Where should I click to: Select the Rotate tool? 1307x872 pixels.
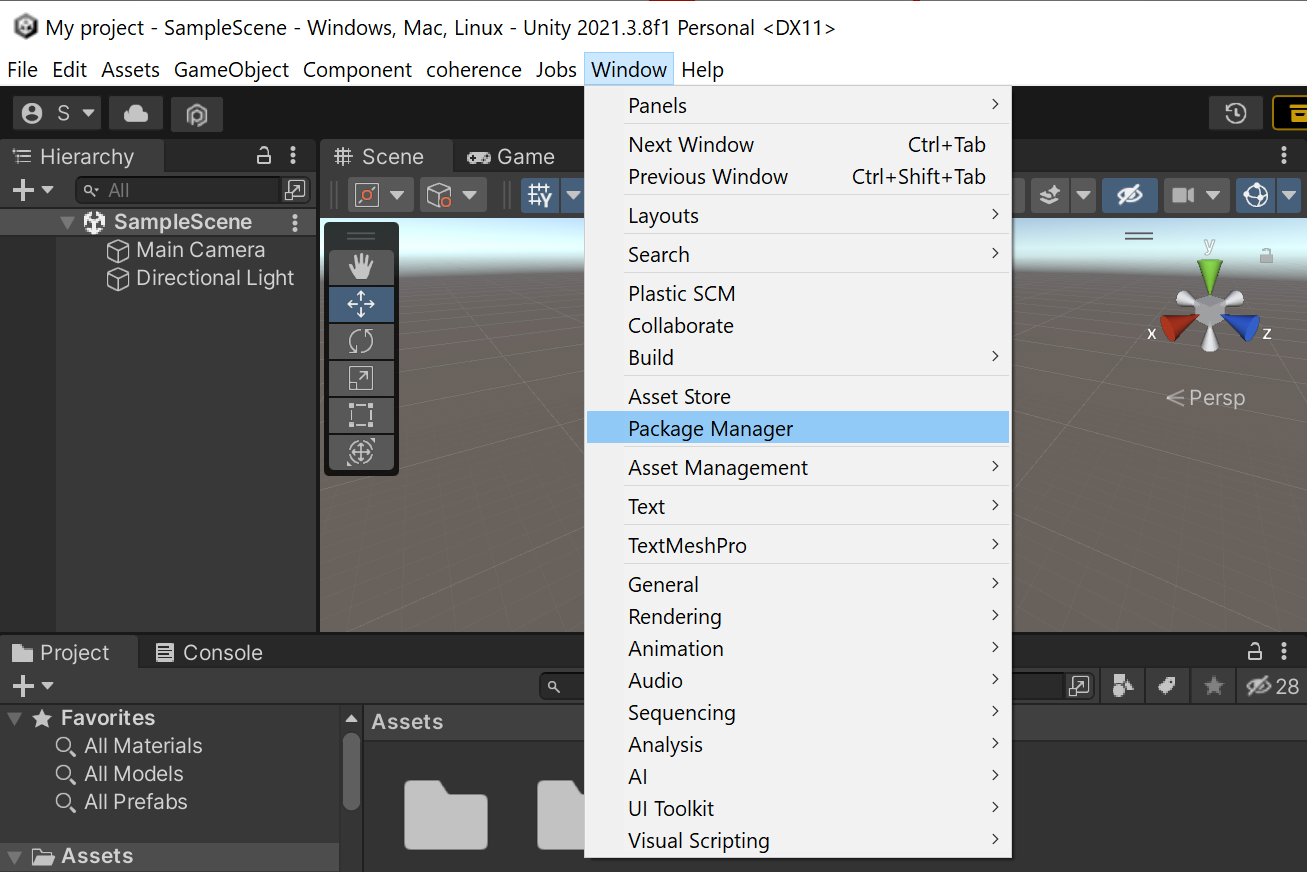(x=361, y=341)
